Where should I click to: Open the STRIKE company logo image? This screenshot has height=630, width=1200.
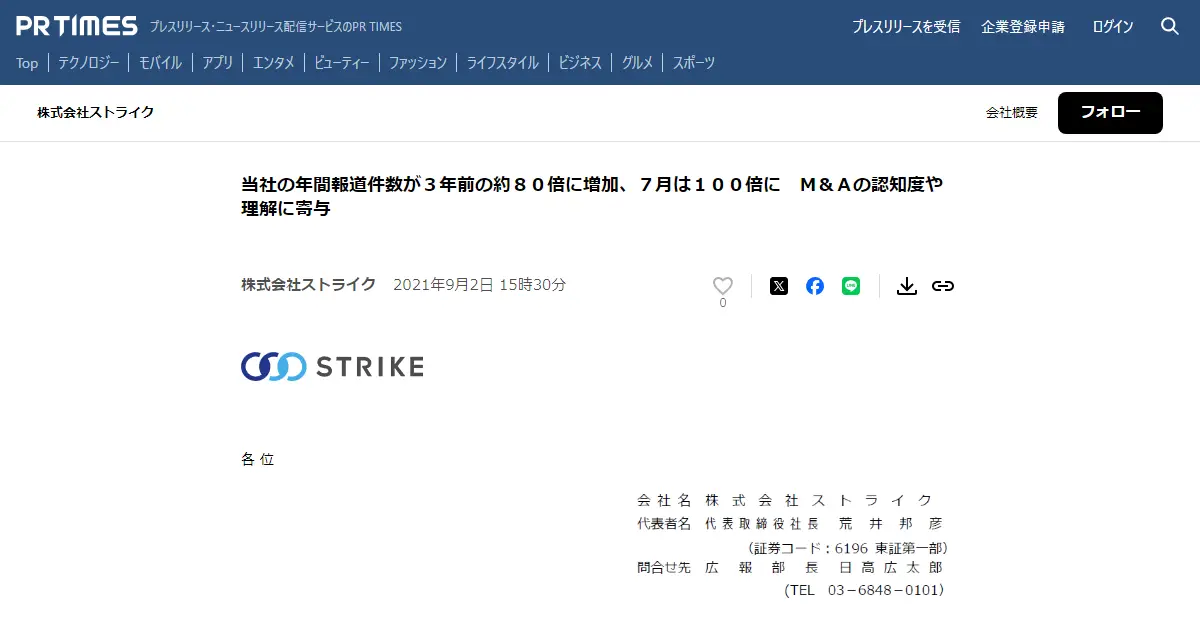click(332, 367)
